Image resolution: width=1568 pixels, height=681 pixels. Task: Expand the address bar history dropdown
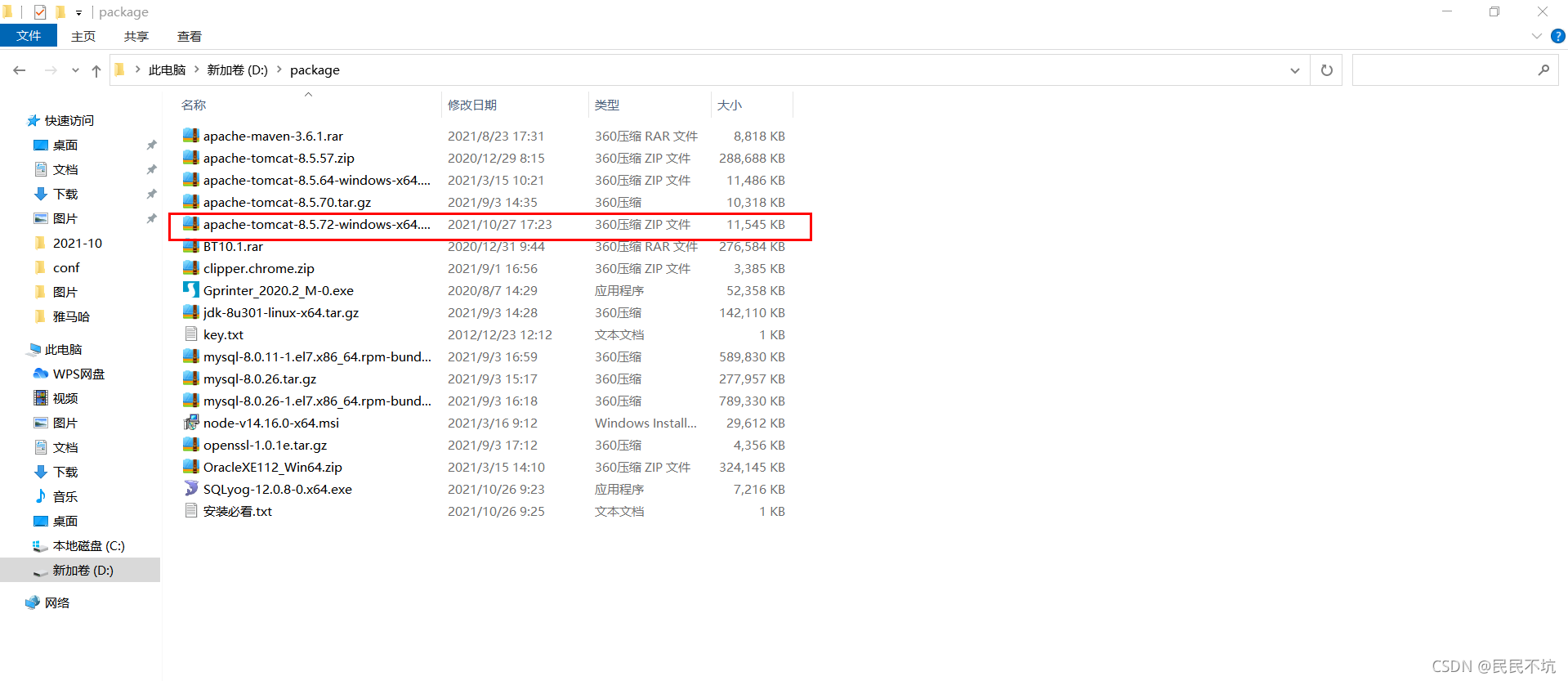click(x=1295, y=70)
